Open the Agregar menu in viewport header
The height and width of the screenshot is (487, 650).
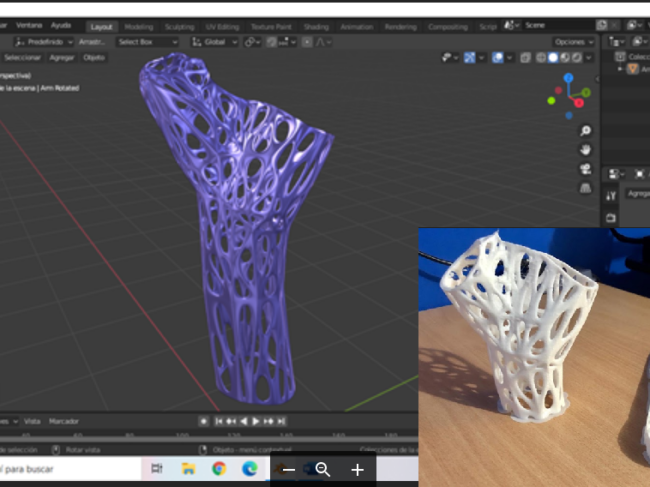[62, 58]
